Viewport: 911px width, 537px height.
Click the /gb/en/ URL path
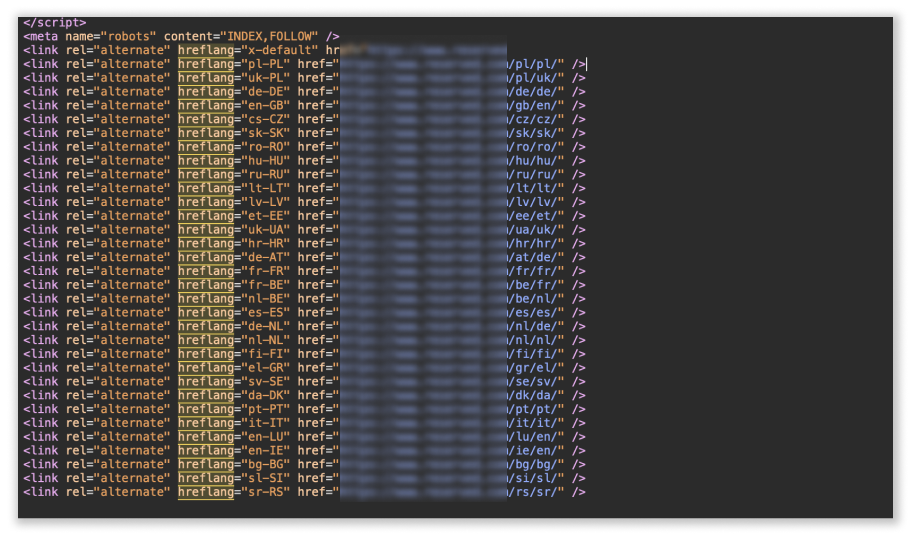[533, 106]
